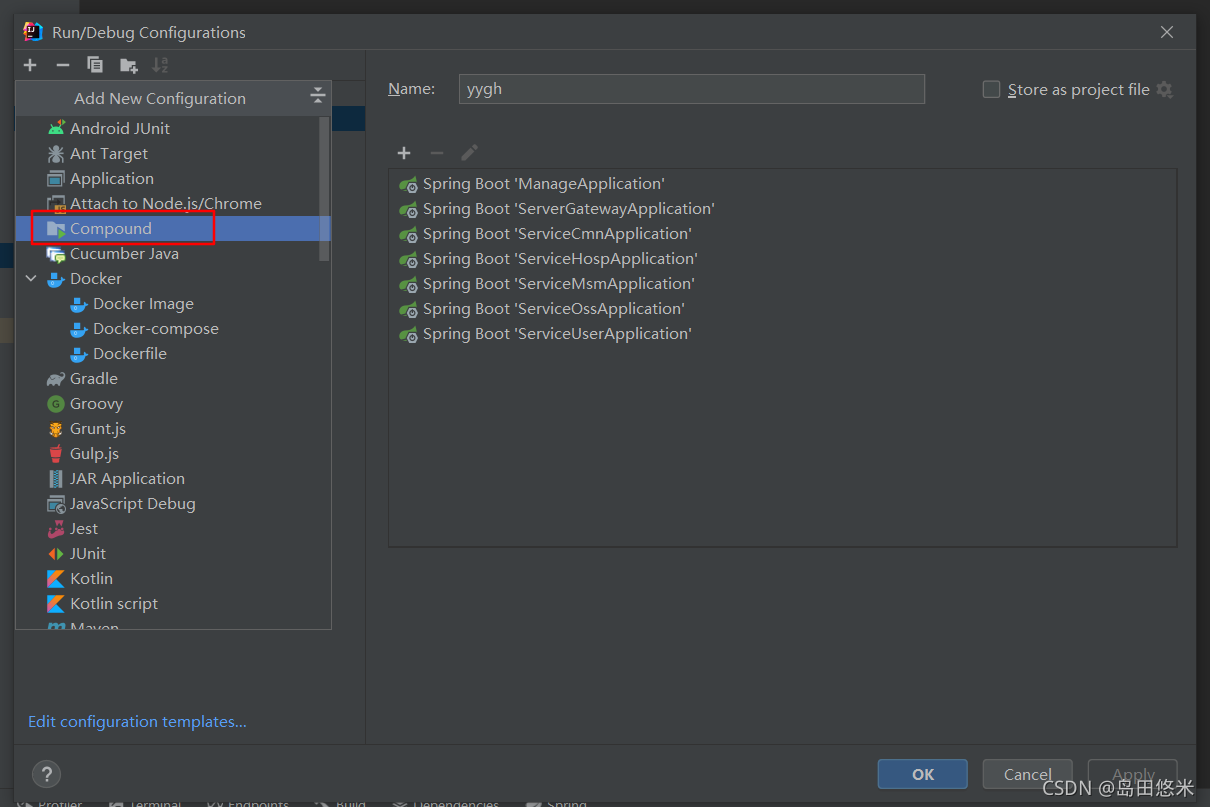This screenshot has height=807, width=1210.
Task: Enable Store as project file checkbox
Action: coord(991,89)
